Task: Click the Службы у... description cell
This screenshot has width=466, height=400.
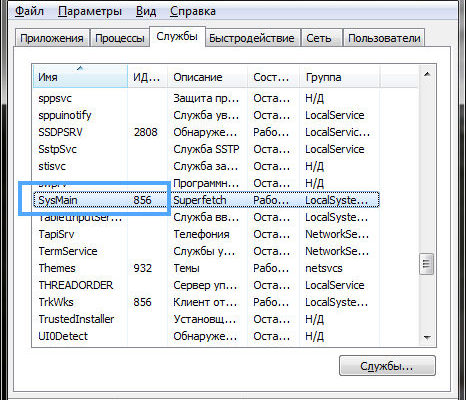Action: click(x=204, y=251)
